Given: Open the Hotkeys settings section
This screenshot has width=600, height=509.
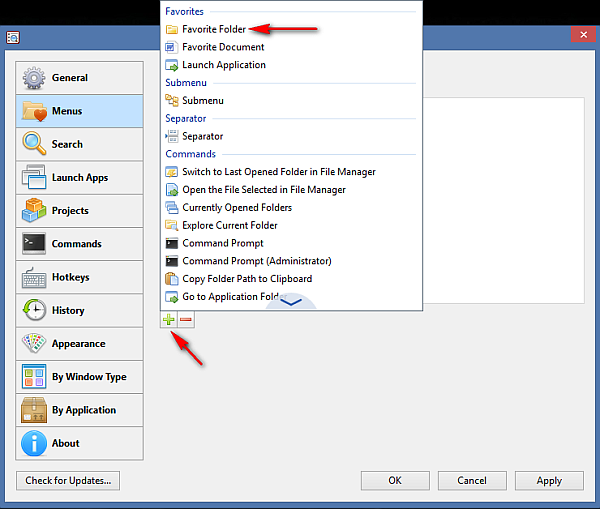Looking at the screenshot, I should 80,277.
